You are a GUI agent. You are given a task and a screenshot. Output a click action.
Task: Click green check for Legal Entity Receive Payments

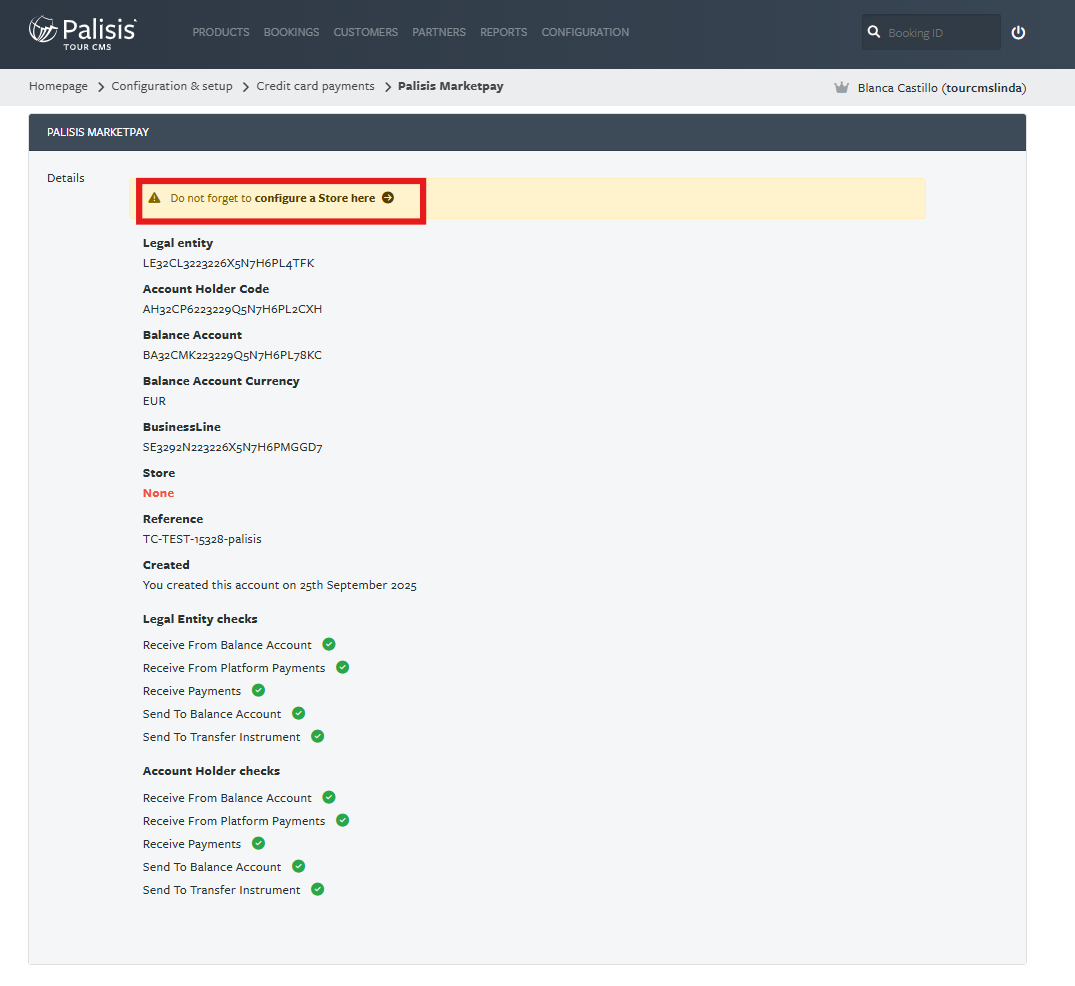click(258, 690)
